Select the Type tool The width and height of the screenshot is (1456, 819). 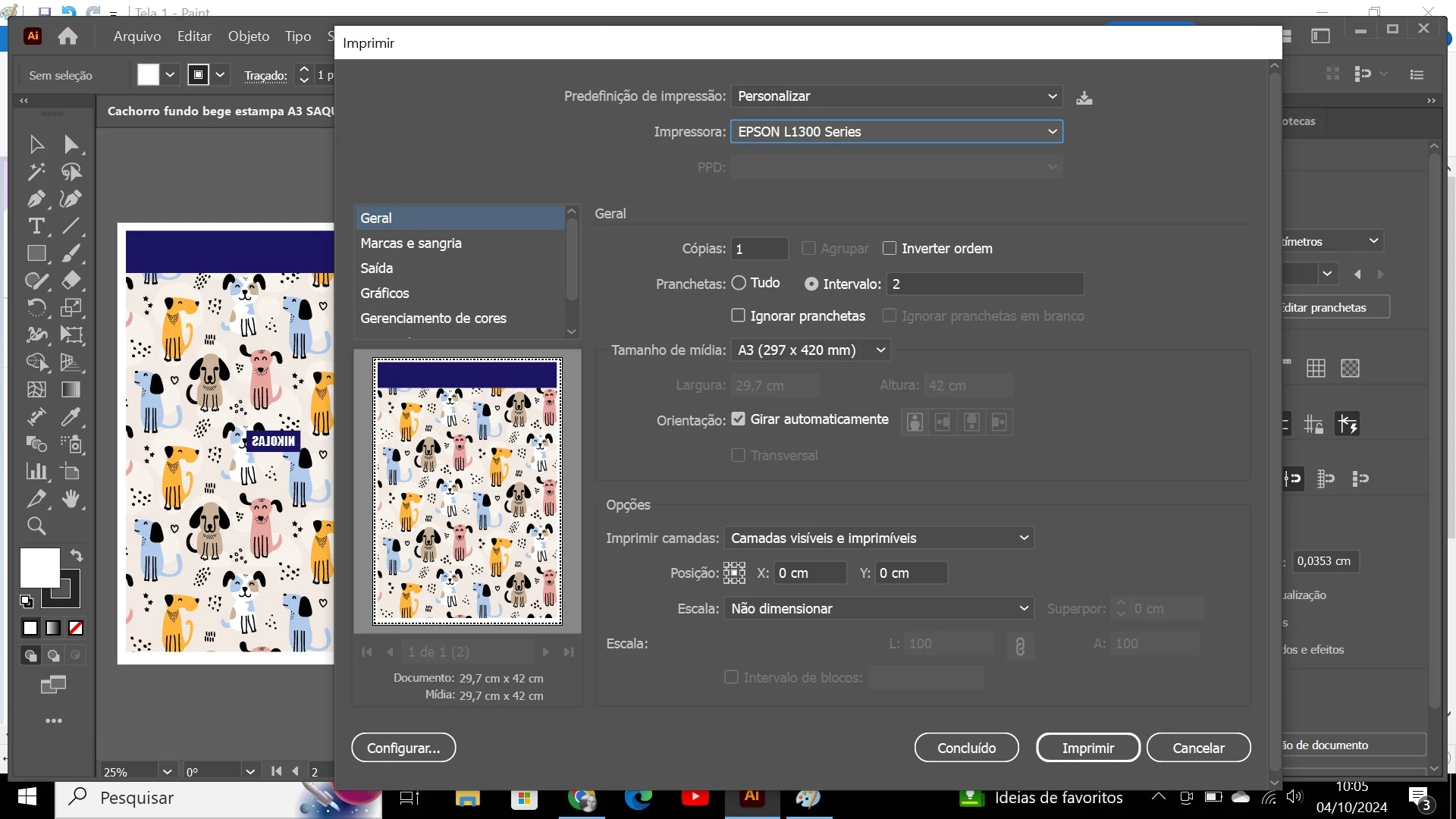(x=36, y=227)
